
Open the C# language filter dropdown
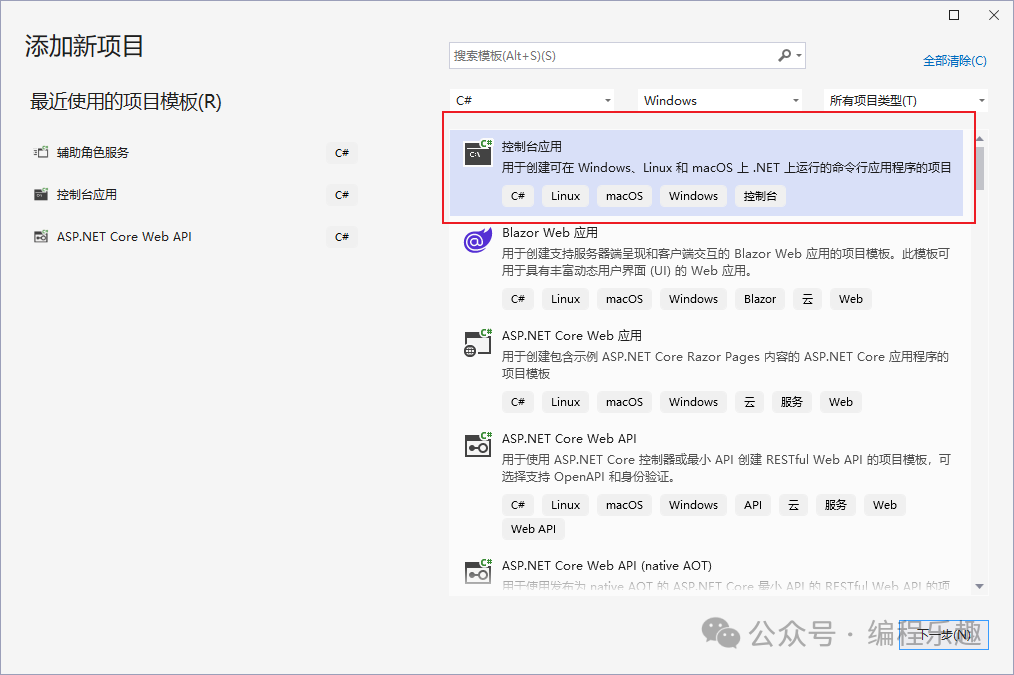(x=532, y=100)
